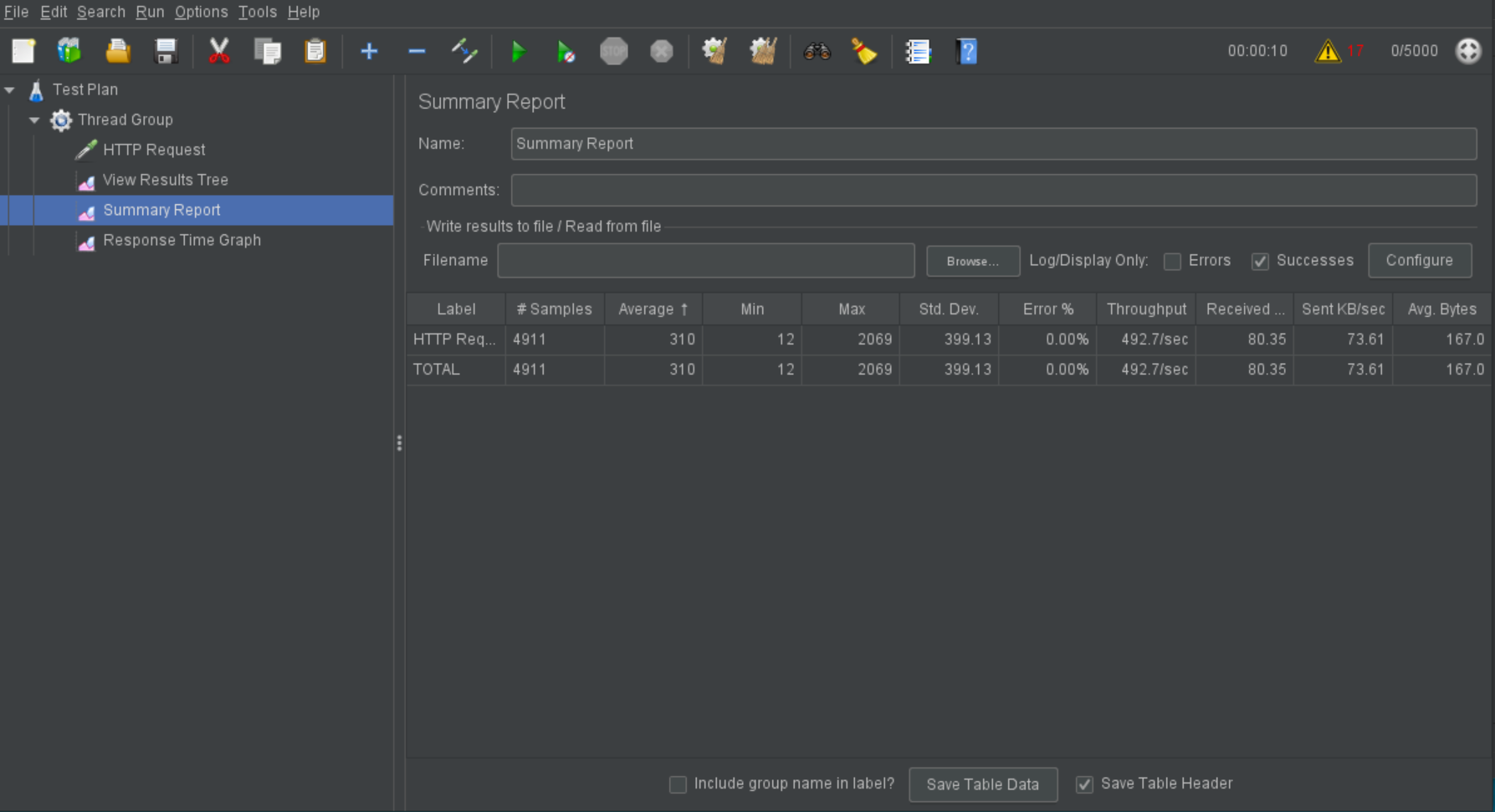Open the Run menu

(x=150, y=12)
